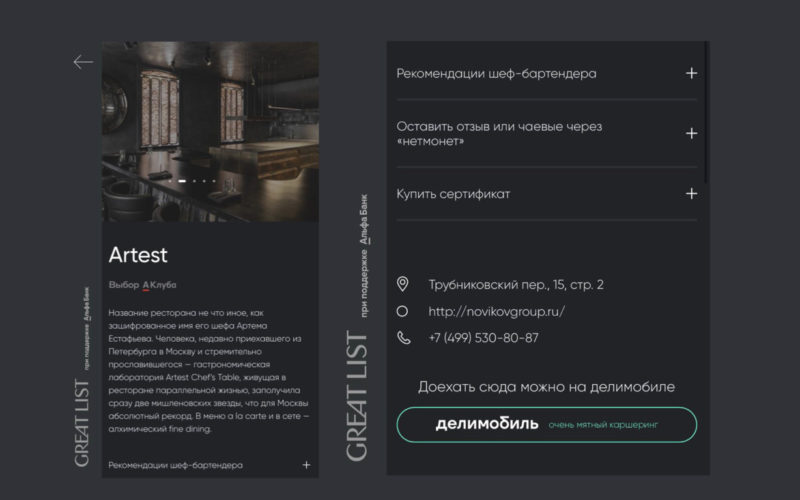
Task: Click the small GREAT LIST logo at left
Action: (82, 422)
